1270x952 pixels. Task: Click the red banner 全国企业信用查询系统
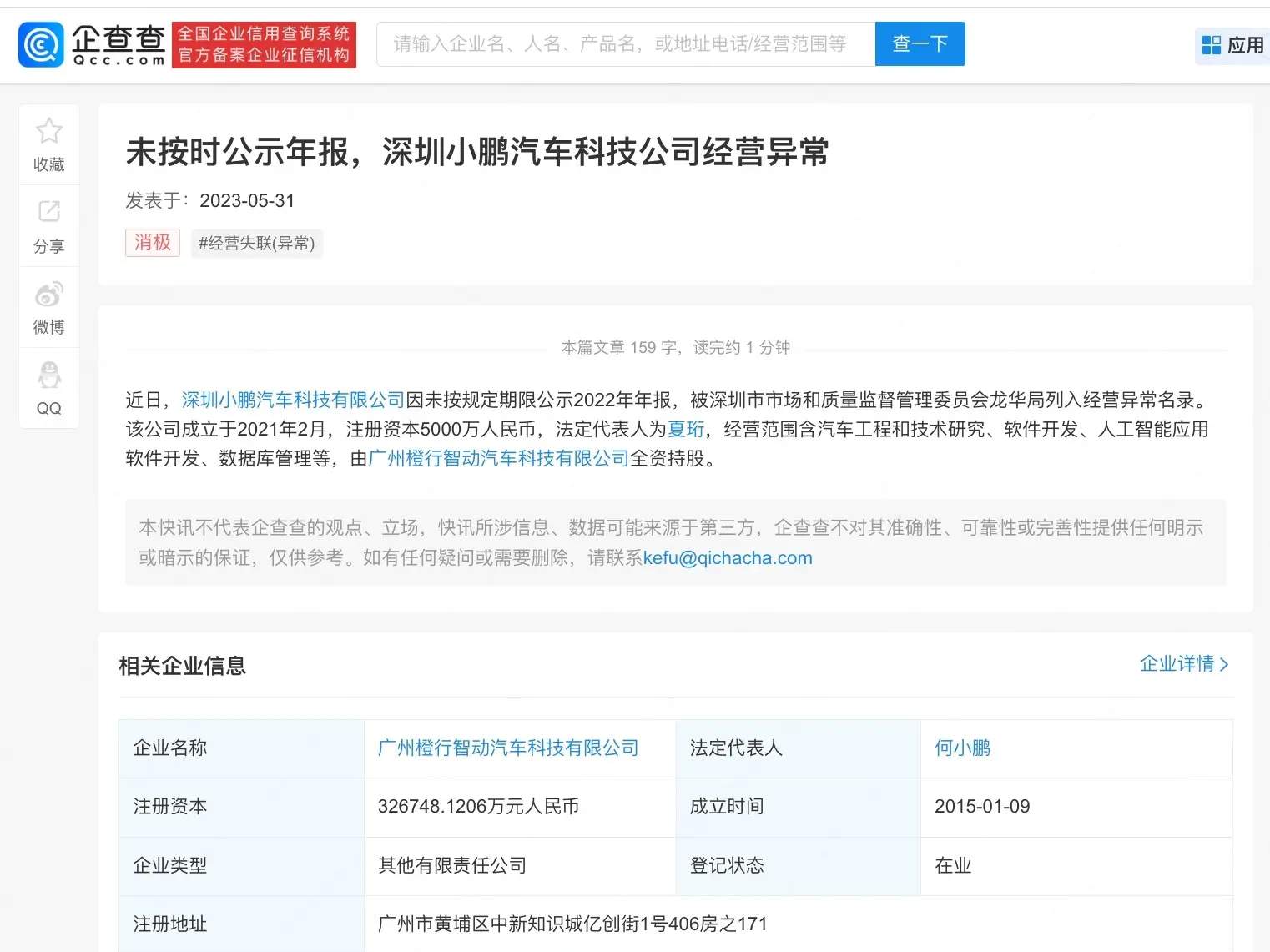click(x=264, y=44)
